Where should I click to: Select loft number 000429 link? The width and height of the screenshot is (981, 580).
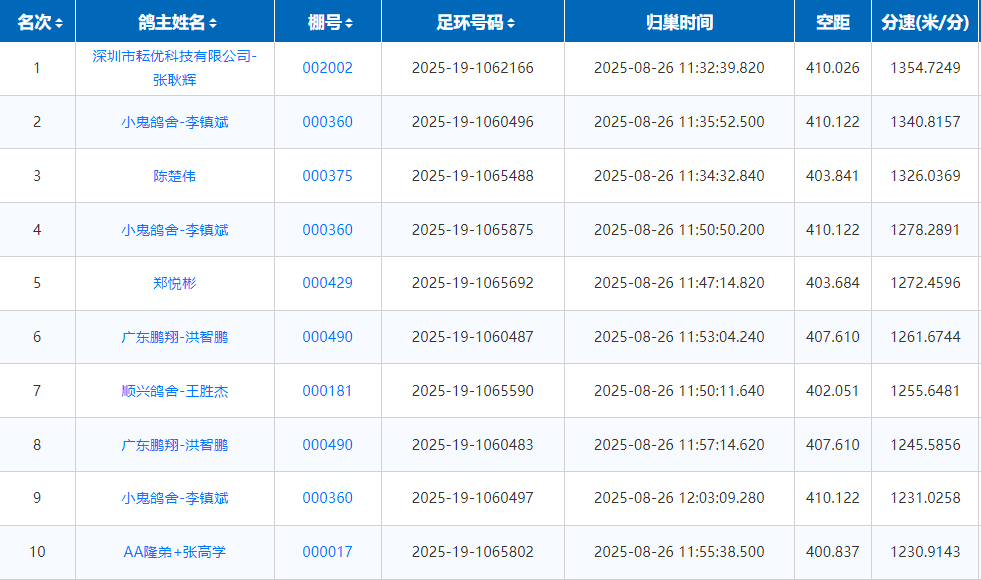tap(327, 283)
